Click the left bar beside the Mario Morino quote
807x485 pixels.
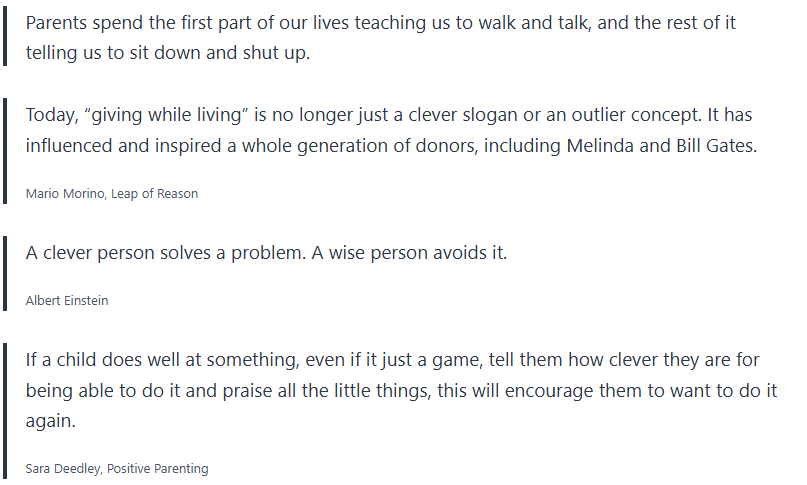(x=5, y=150)
